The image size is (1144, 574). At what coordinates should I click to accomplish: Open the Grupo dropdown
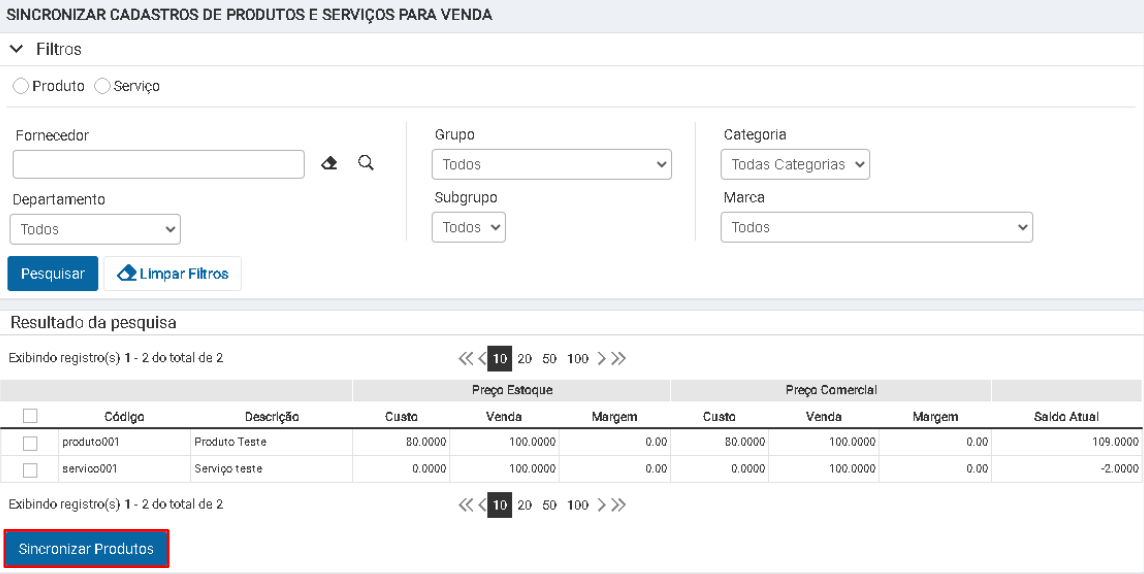click(552, 164)
